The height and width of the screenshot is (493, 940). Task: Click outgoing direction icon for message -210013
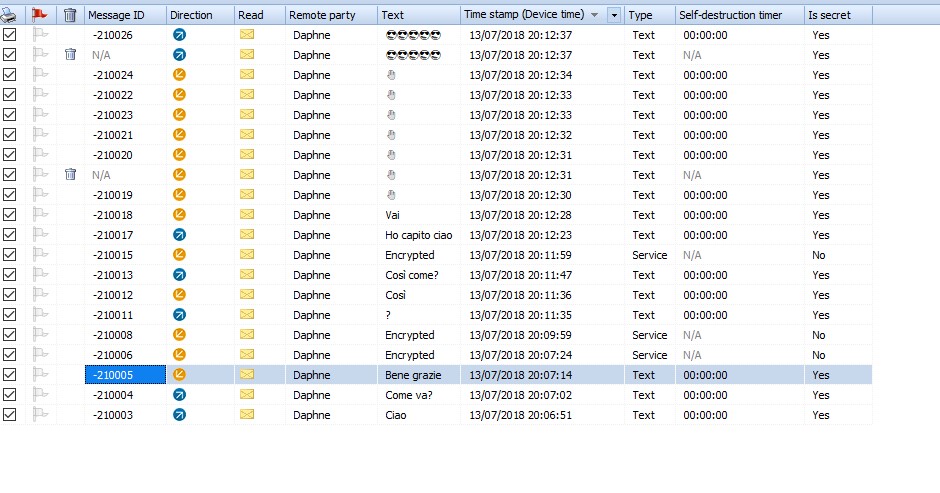[x=179, y=275]
